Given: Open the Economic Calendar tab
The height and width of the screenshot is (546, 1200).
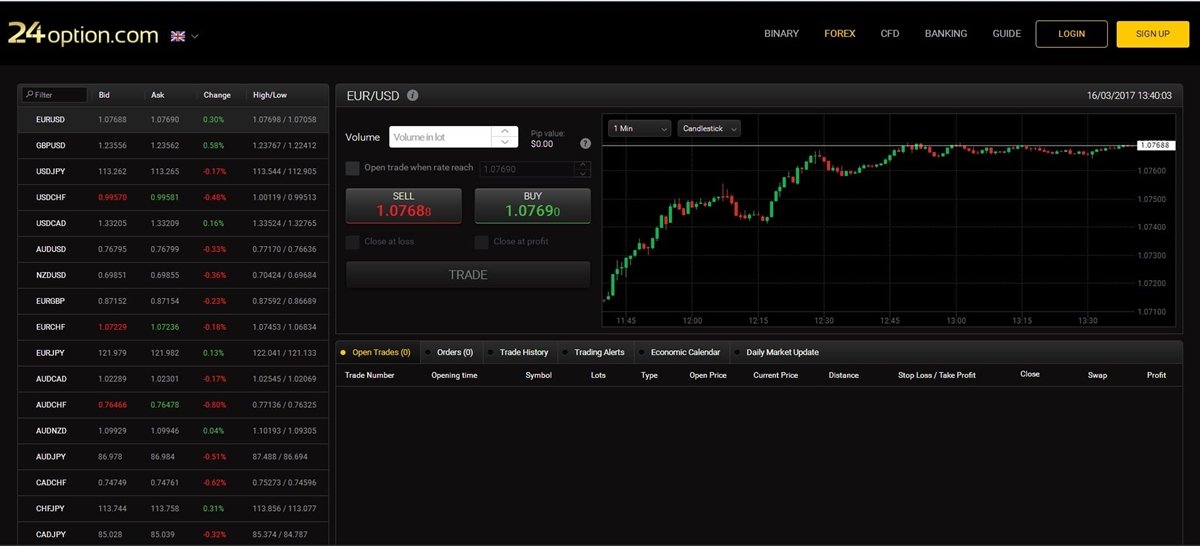Looking at the screenshot, I should point(684,352).
